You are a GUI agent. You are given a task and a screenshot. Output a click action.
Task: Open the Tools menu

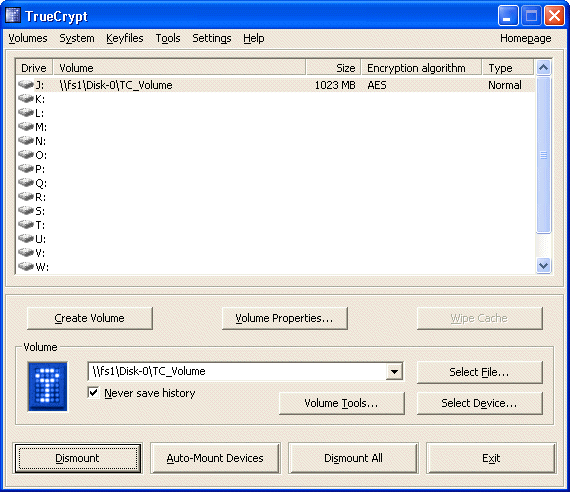point(168,38)
